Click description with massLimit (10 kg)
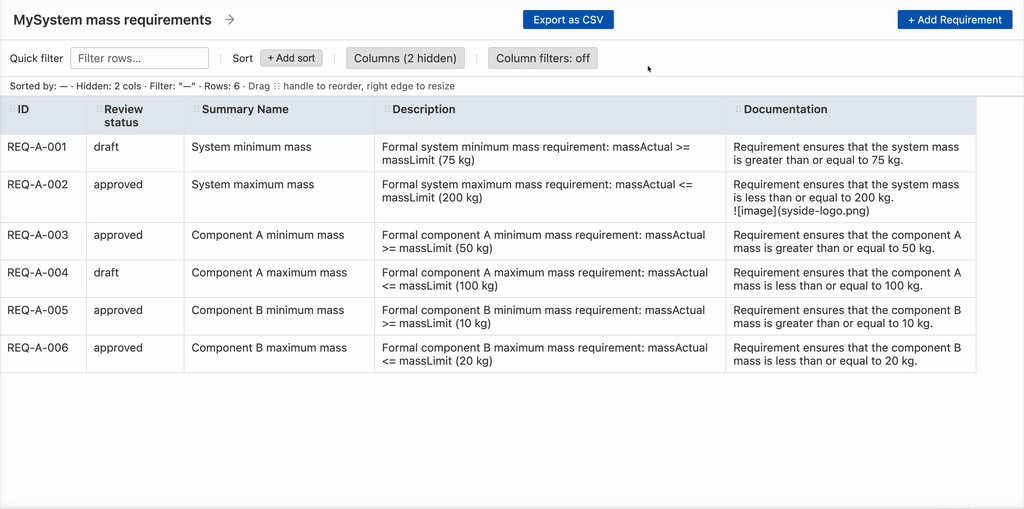1024x509 pixels. tap(551, 316)
